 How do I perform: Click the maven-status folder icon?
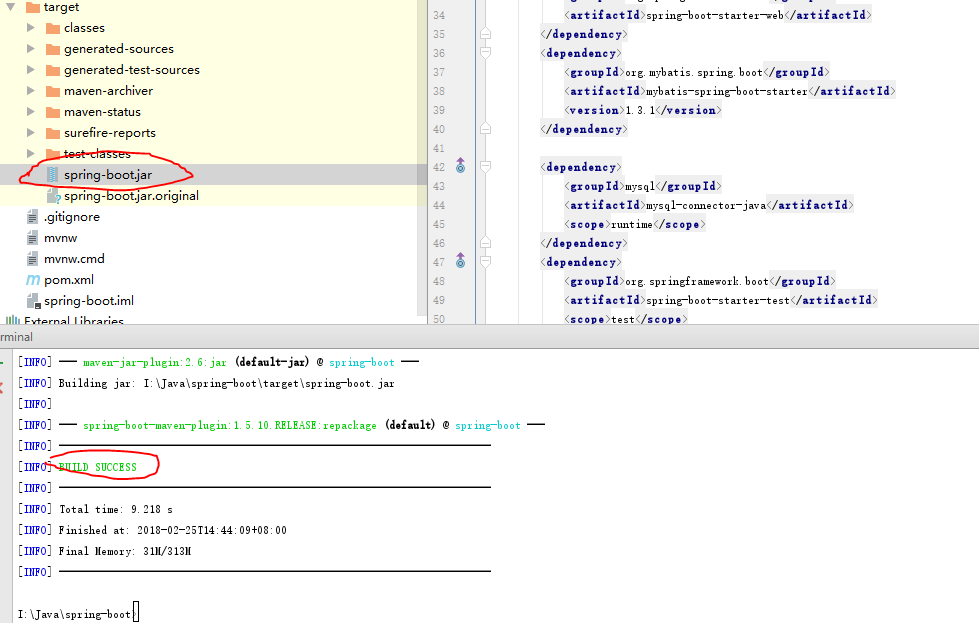pos(53,112)
